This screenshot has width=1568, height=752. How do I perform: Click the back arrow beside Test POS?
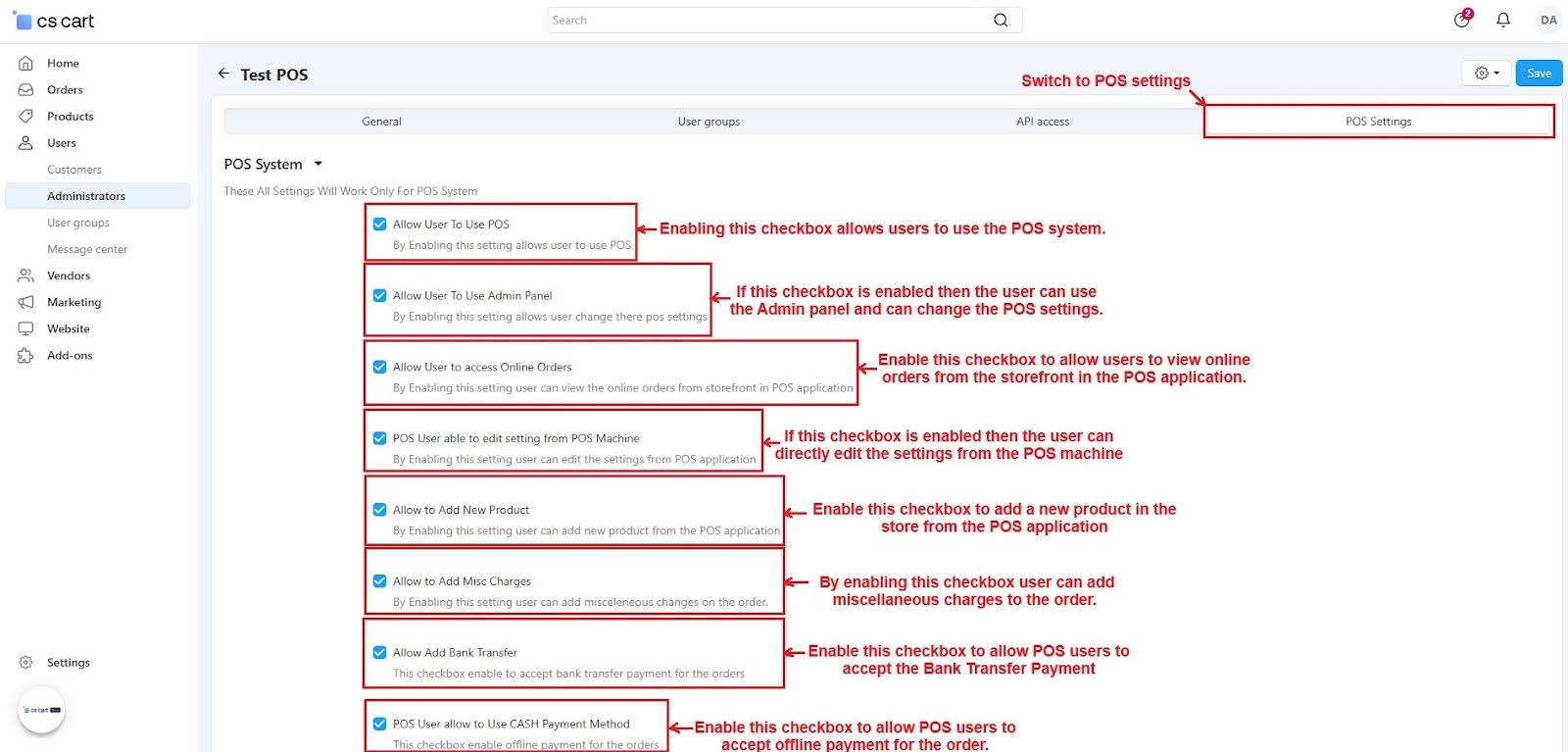[223, 74]
